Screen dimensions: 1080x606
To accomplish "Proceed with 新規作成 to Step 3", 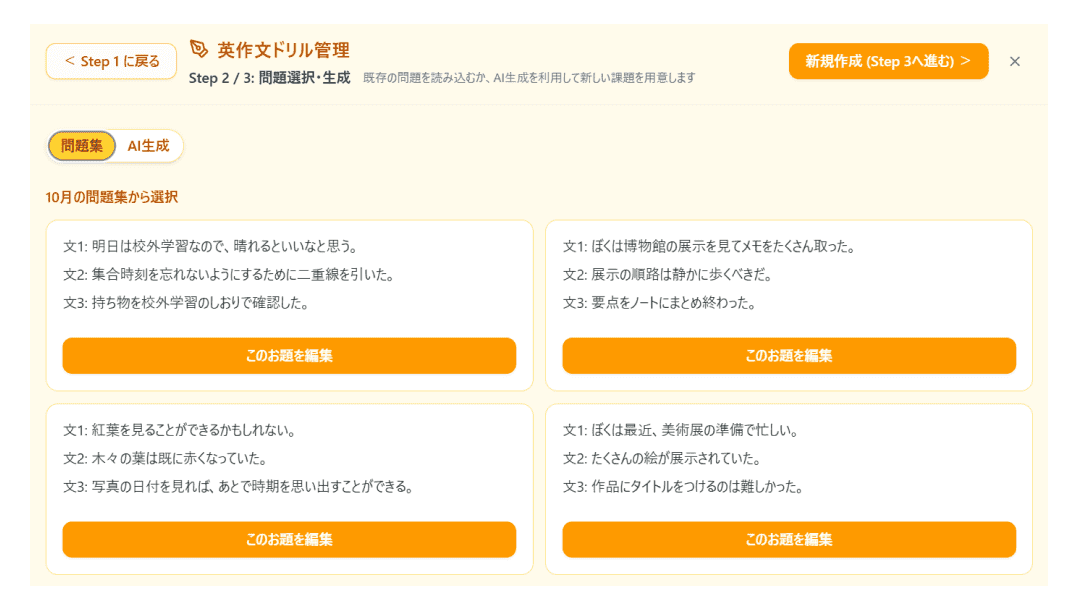I will 888,59.
